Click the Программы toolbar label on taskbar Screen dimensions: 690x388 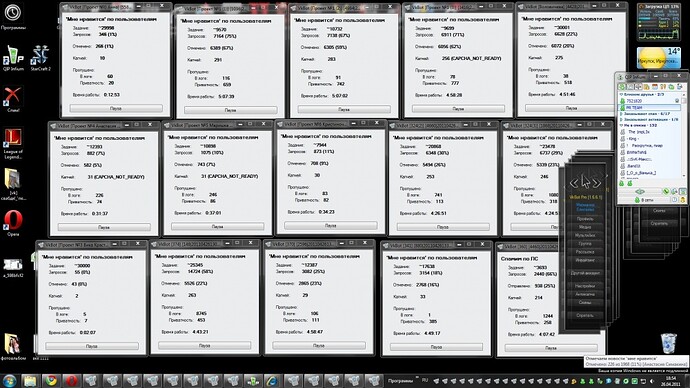coord(400,381)
